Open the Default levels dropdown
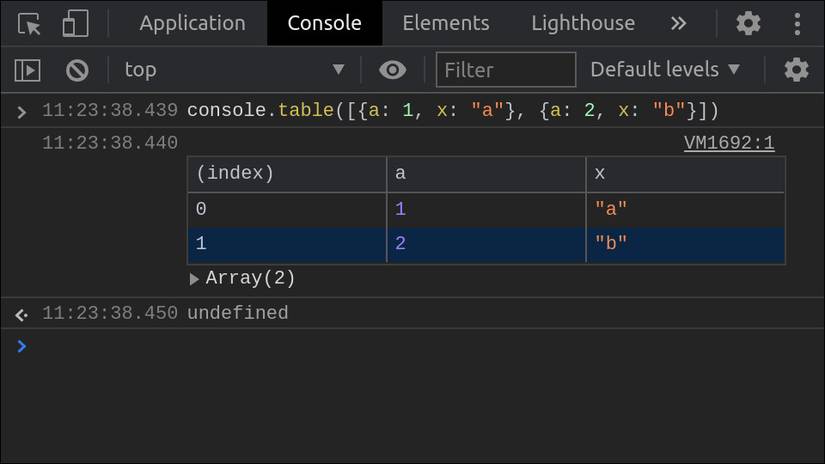 pyautogui.click(x=665, y=70)
